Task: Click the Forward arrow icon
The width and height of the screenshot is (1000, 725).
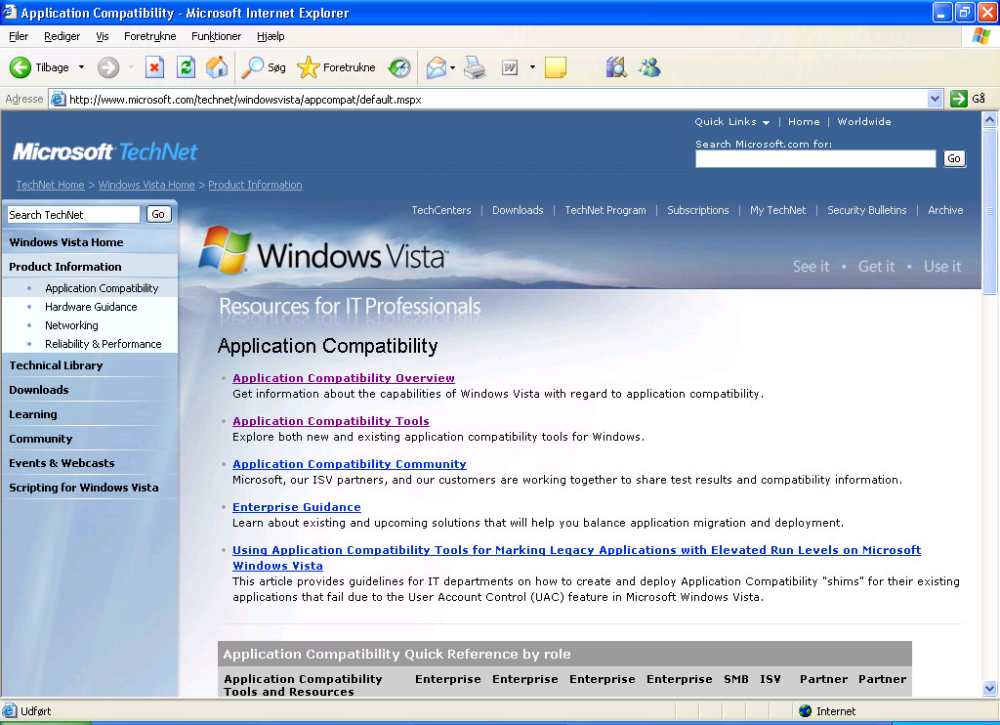Action: pyautogui.click(x=108, y=67)
